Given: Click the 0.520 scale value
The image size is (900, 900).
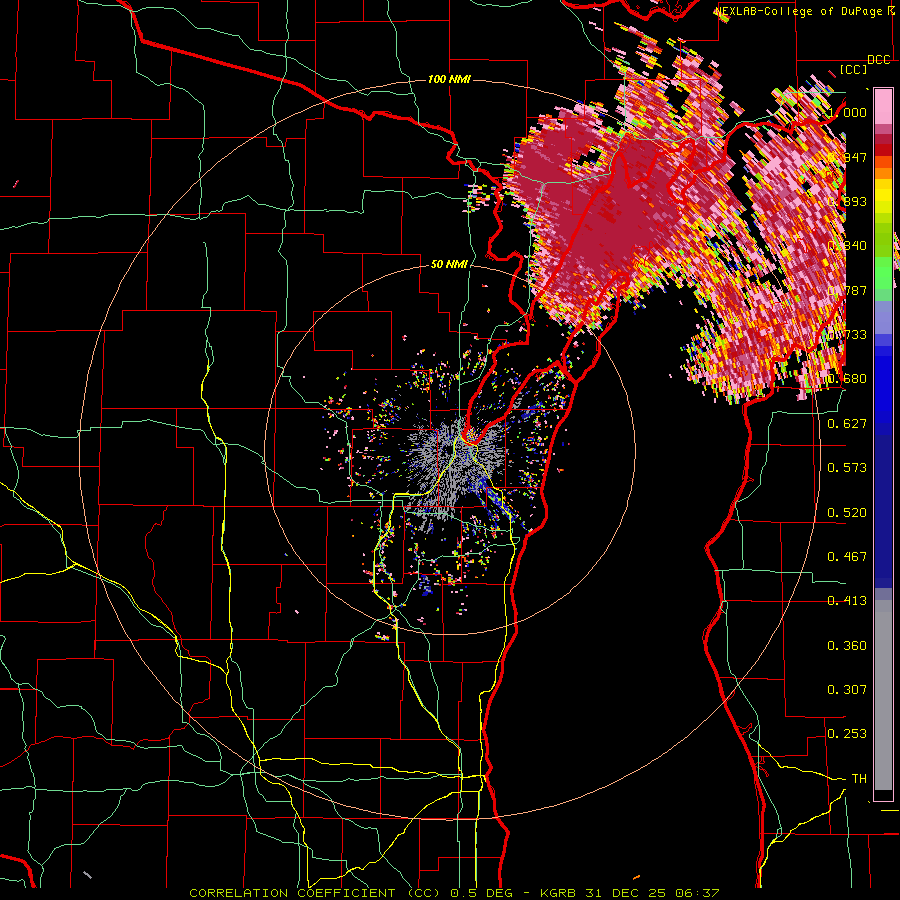Looking at the screenshot, I should pyautogui.click(x=847, y=513).
